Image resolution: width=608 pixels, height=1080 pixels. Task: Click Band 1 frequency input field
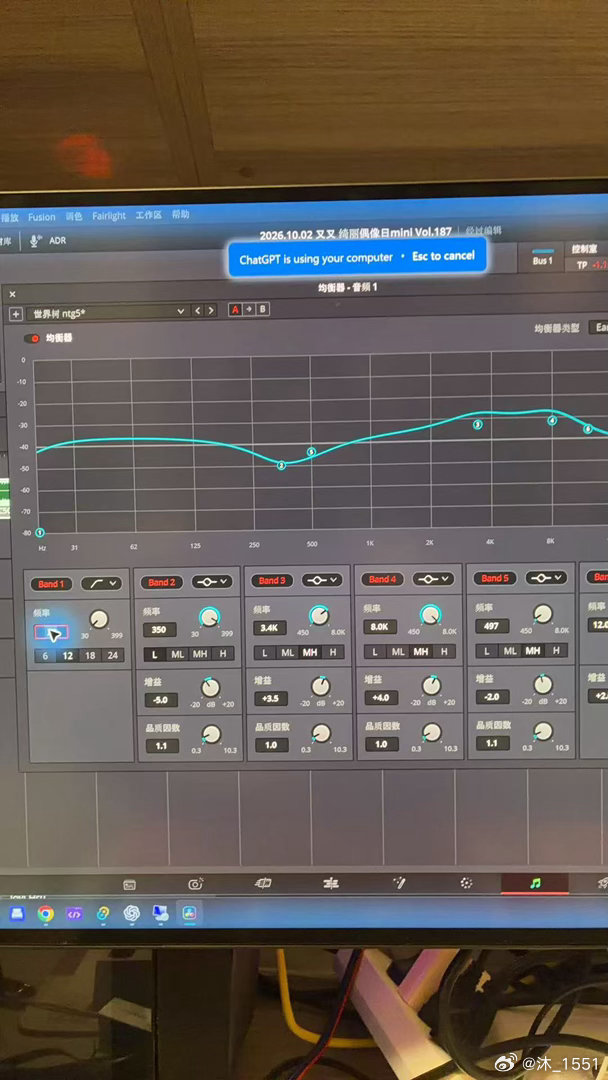(x=51, y=632)
